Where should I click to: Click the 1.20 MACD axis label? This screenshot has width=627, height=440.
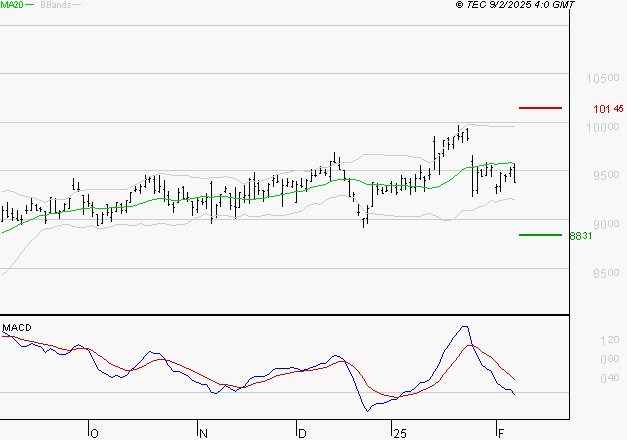(x=609, y=340)
